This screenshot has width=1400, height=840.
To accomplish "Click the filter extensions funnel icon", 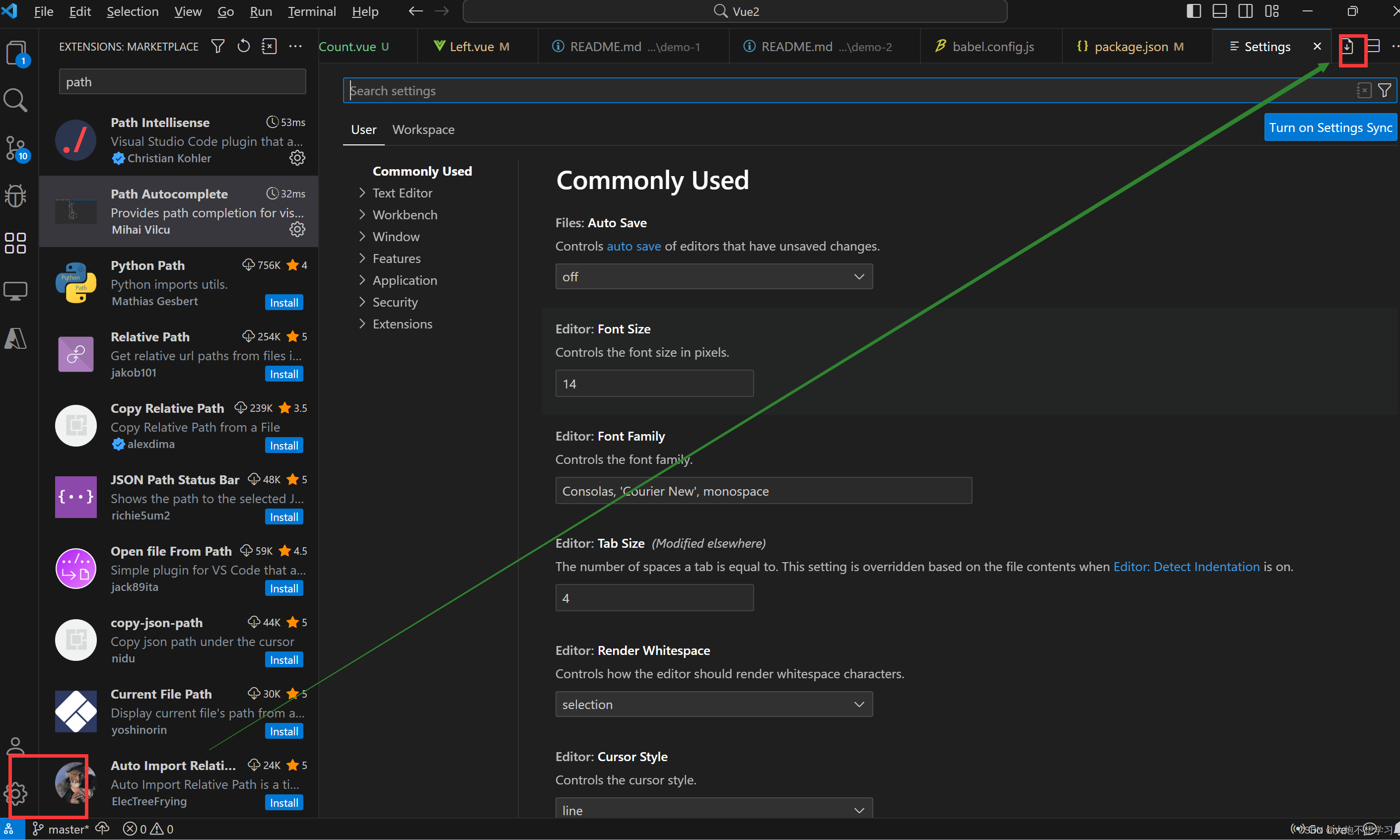I will [x=217, y=47].
